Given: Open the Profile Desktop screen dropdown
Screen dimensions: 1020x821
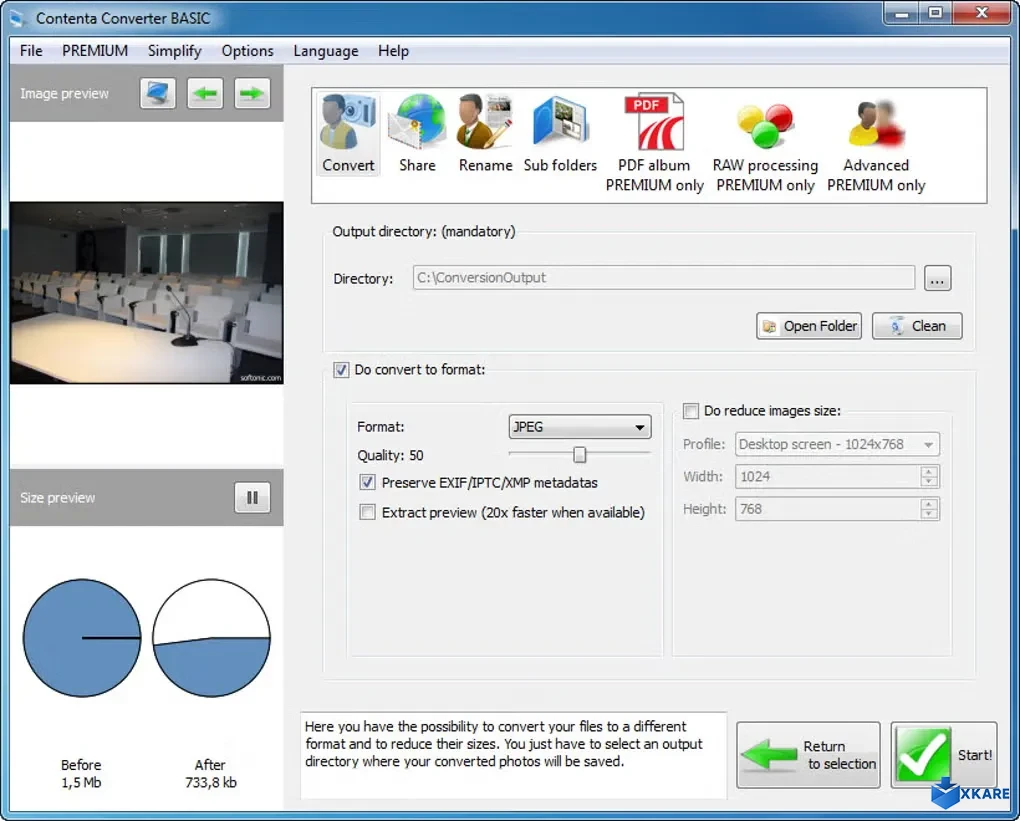Looking at the screenshot, I should [837, 444].
